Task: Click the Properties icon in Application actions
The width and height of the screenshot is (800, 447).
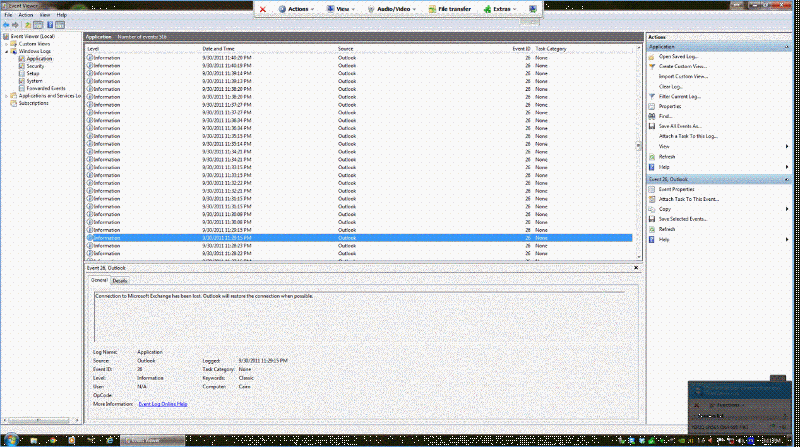Action: (652, 106)
